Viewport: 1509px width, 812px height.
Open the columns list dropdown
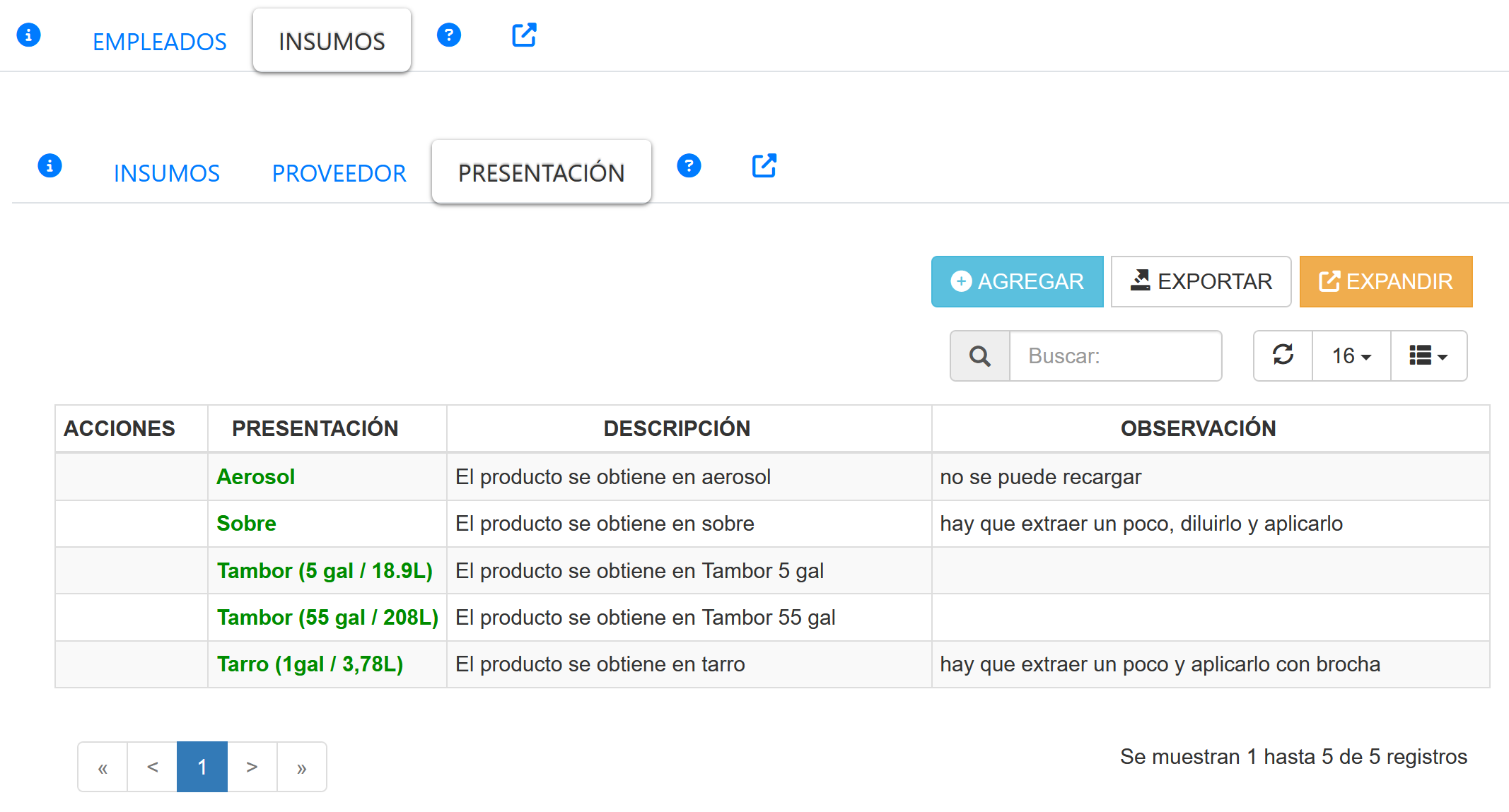coord(1428,355)
